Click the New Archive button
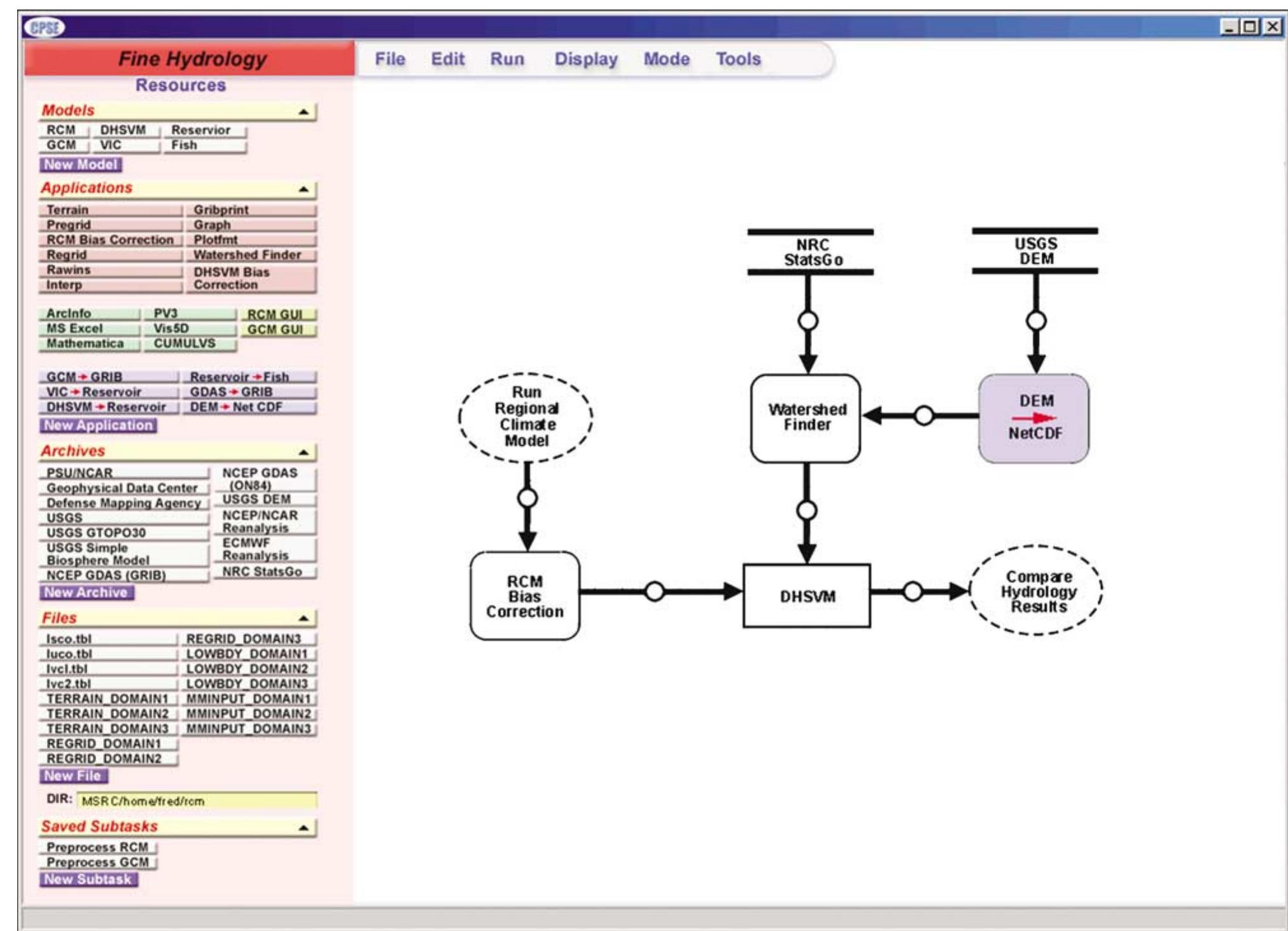Viewport: 1288px width, 931px height. point(87,592)
